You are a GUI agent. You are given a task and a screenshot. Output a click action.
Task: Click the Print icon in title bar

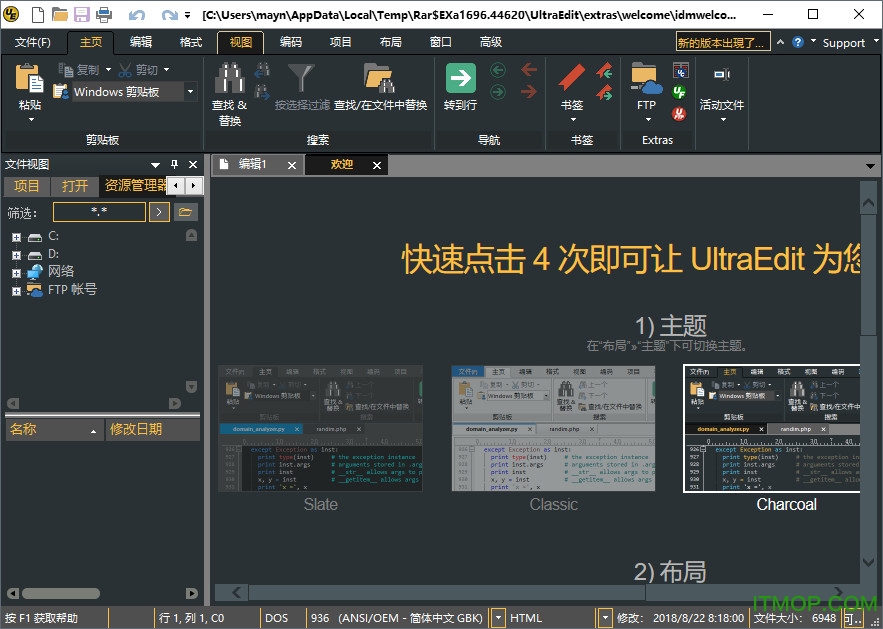coord(104,14)
